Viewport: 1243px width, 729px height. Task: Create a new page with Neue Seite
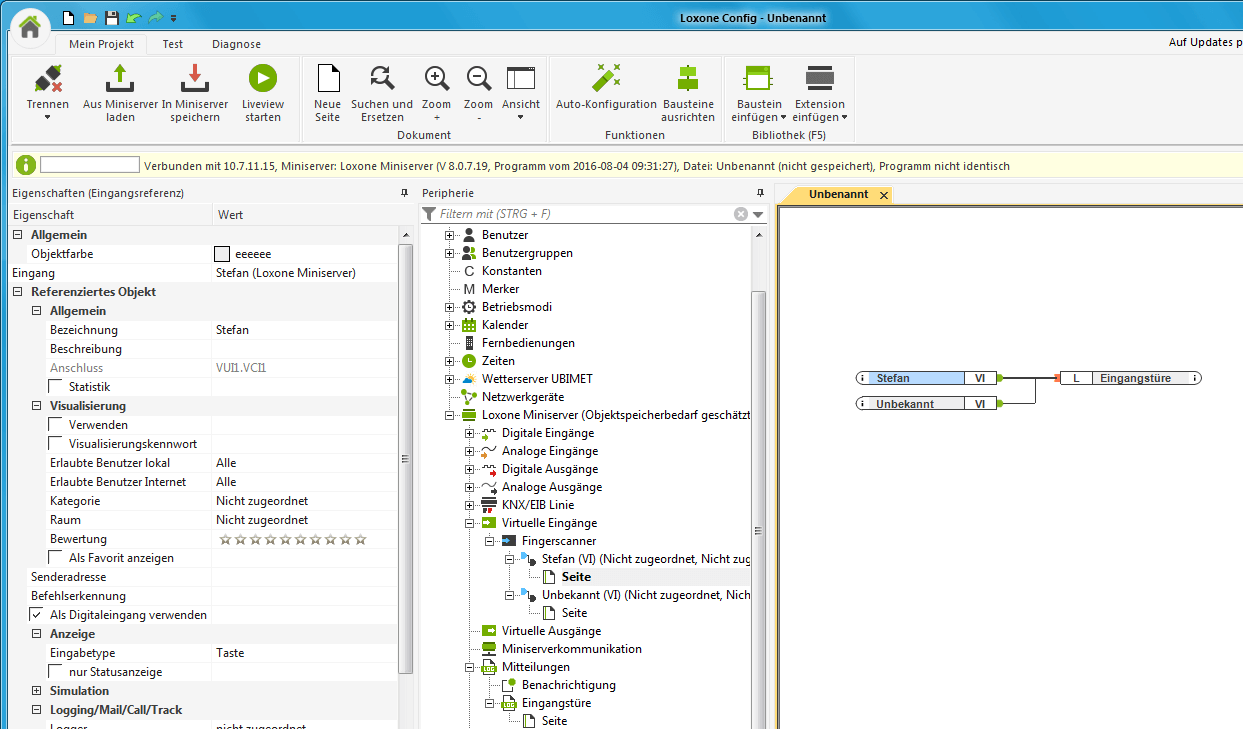pyautogui.click(x=327, y=79)
